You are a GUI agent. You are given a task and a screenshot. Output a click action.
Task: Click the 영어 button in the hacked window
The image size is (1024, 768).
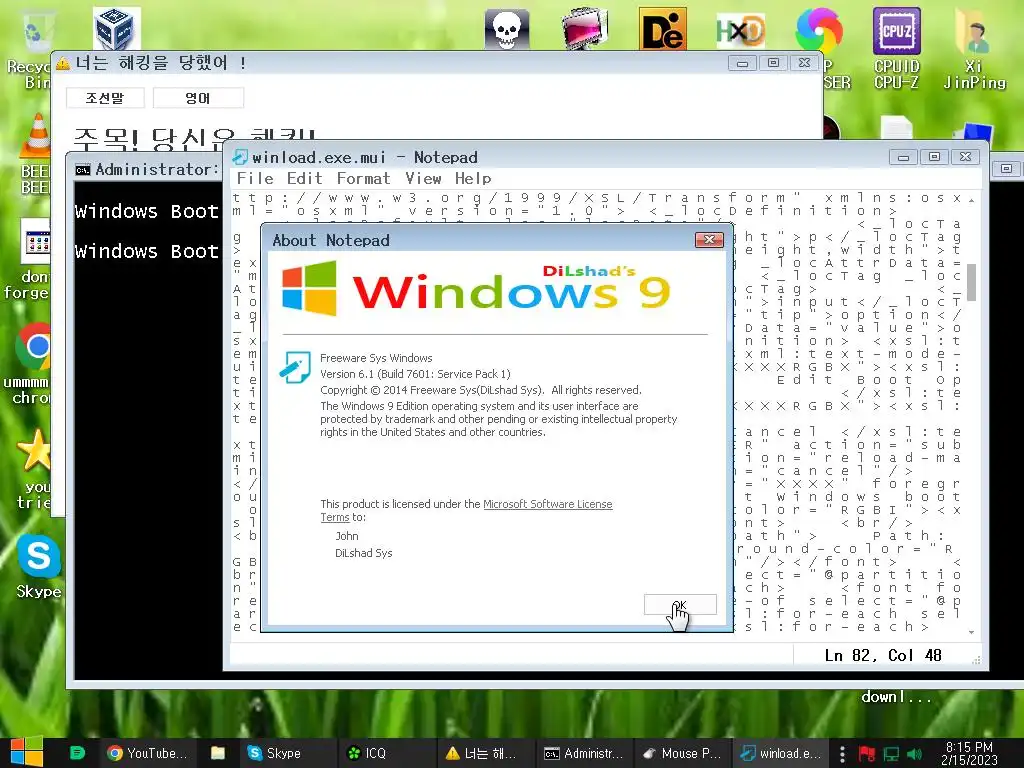pyautogui.click(x=198, y=98)
